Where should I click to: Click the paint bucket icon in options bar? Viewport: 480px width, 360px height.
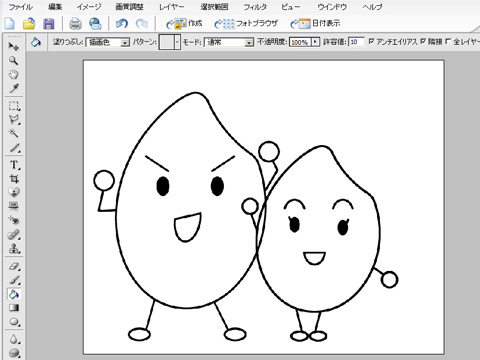(x=36, y=42)
